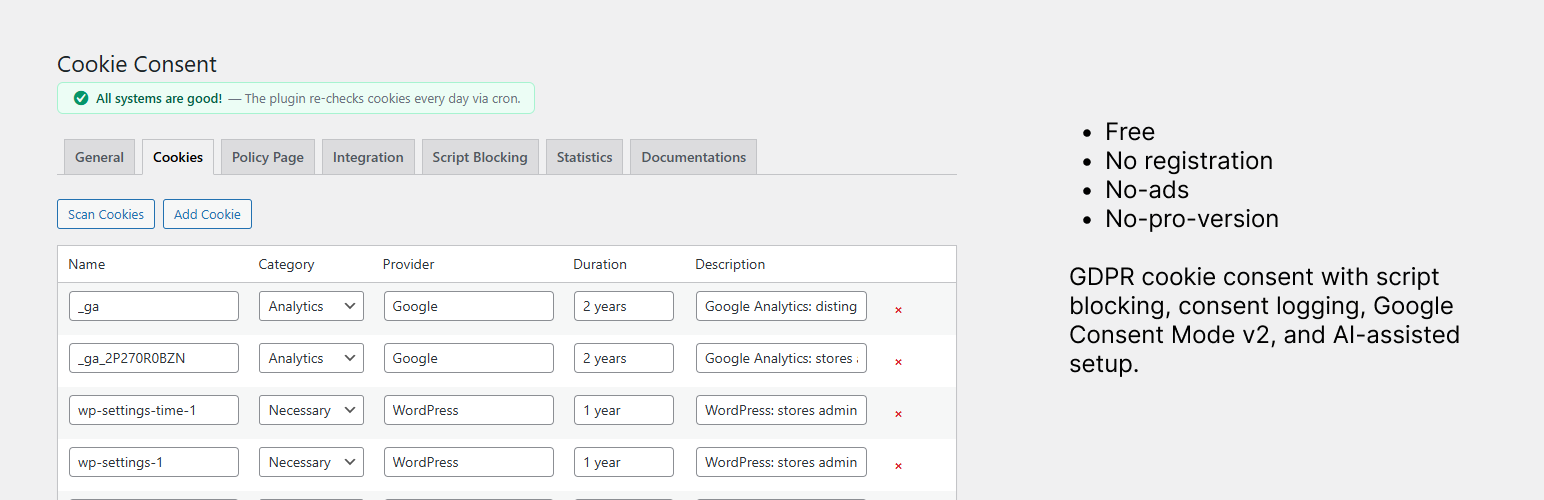The image size is (1544, 500).
Task: Switch to the General tab
Action: pos(99,157)
